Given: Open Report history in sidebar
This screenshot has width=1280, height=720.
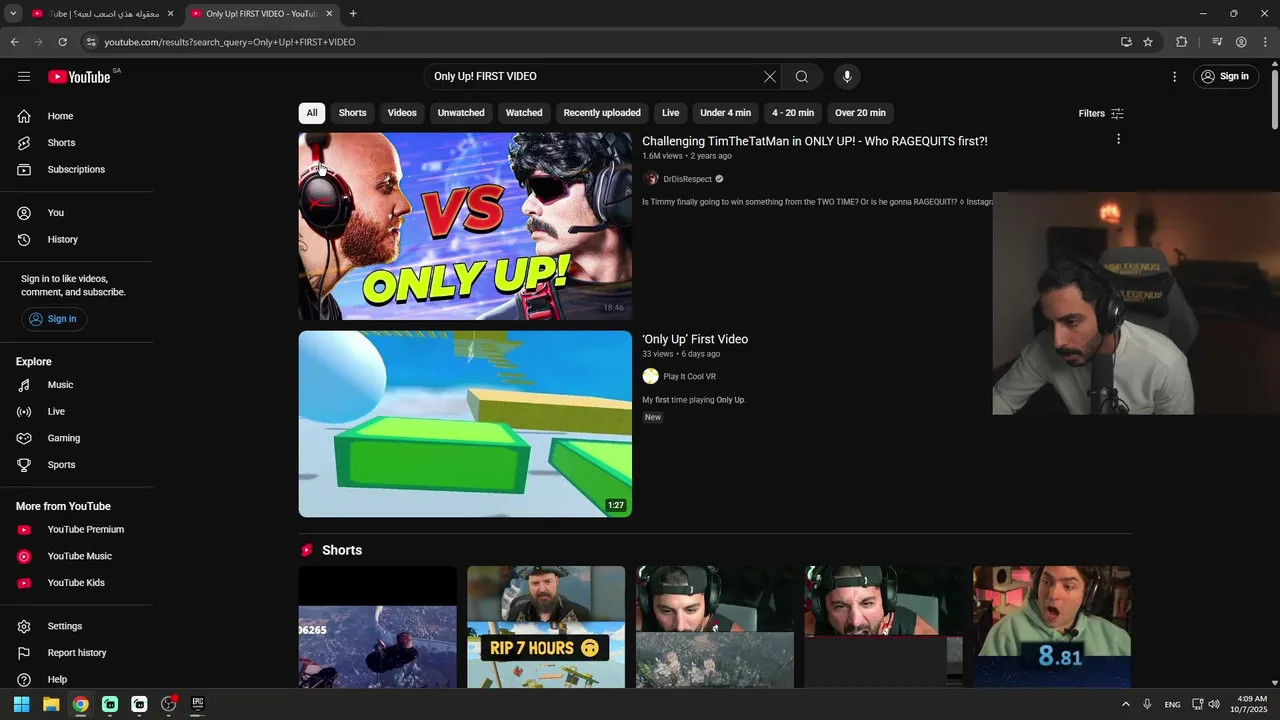Looking at the screenshot, I should [x=76, y=653].
